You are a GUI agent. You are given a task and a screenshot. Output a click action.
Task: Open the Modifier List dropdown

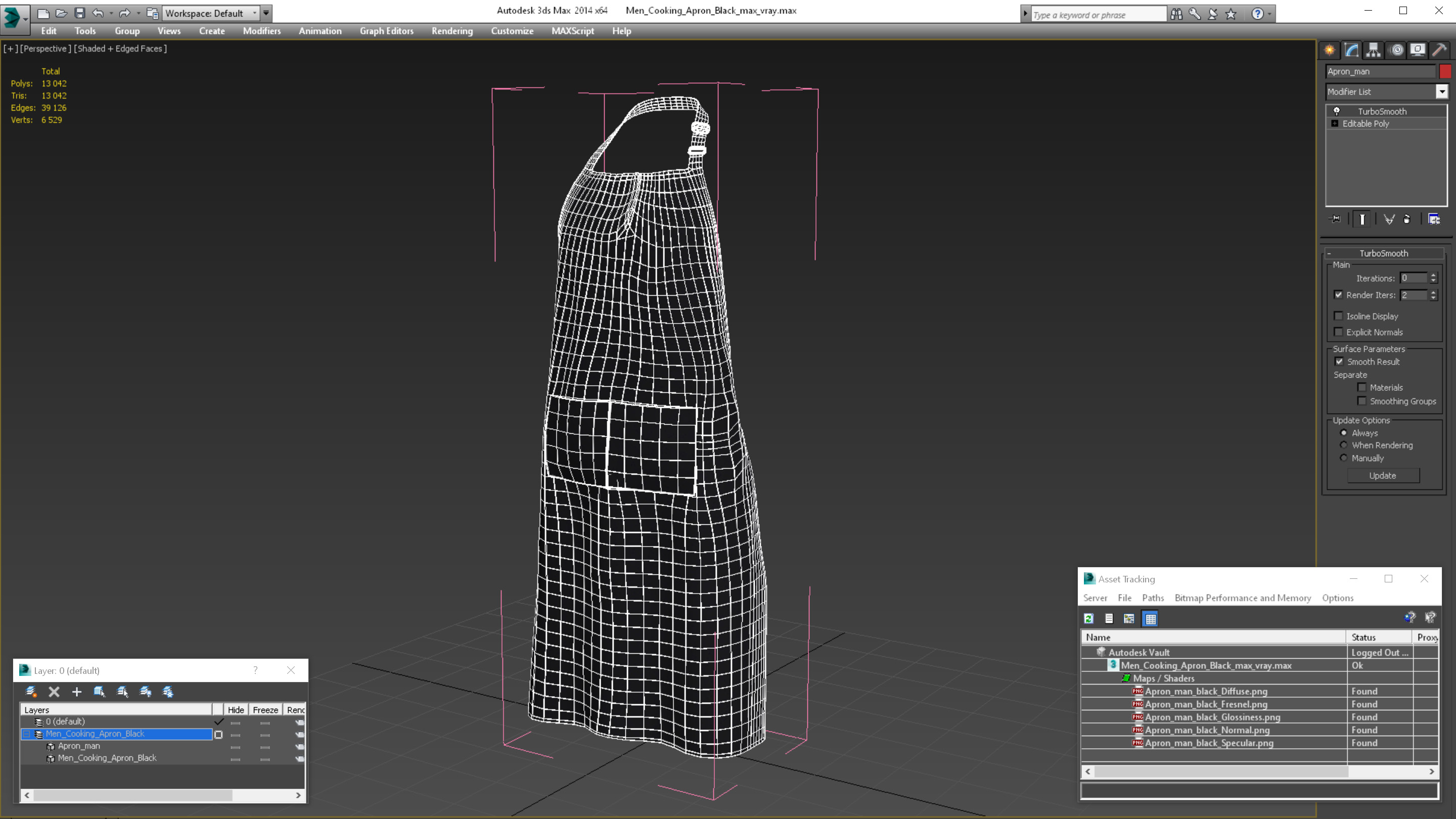pos(1442,92)
